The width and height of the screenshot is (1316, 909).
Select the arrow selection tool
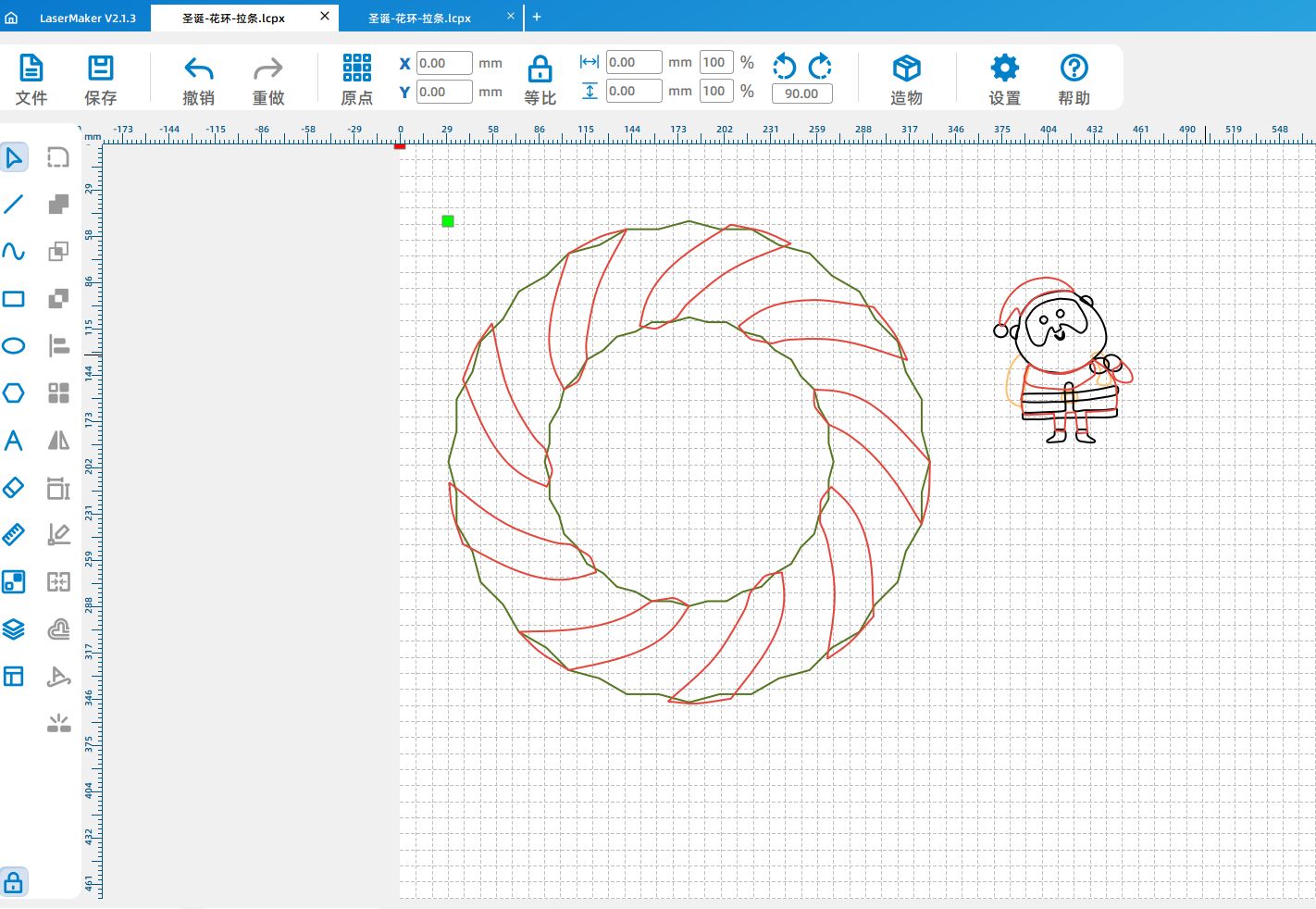14,157
